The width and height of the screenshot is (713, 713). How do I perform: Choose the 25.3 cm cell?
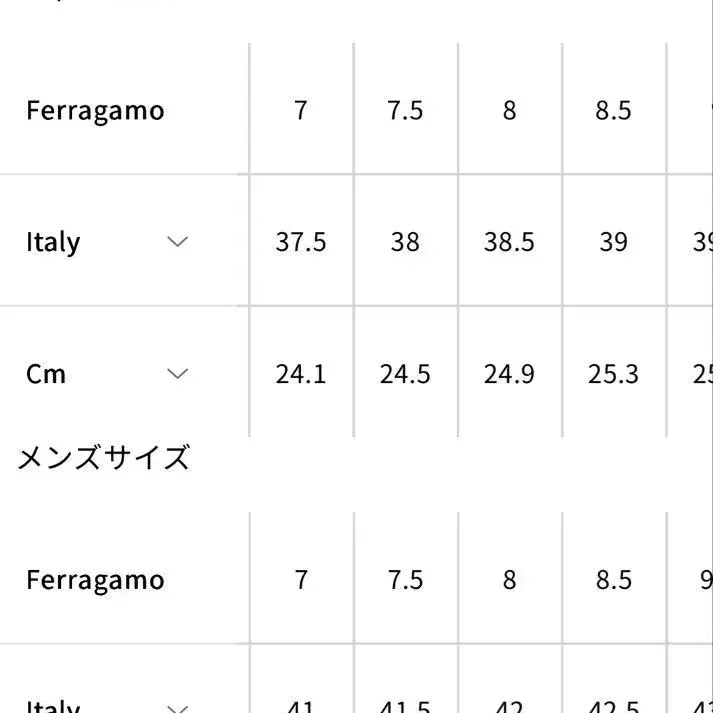coord(613,374)
